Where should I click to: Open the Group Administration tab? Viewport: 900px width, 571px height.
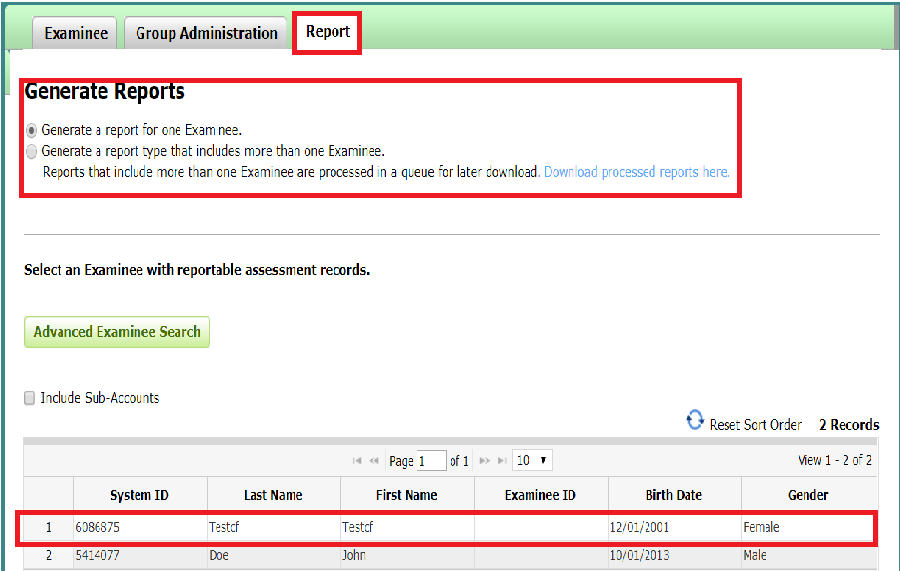pos(206,33)
